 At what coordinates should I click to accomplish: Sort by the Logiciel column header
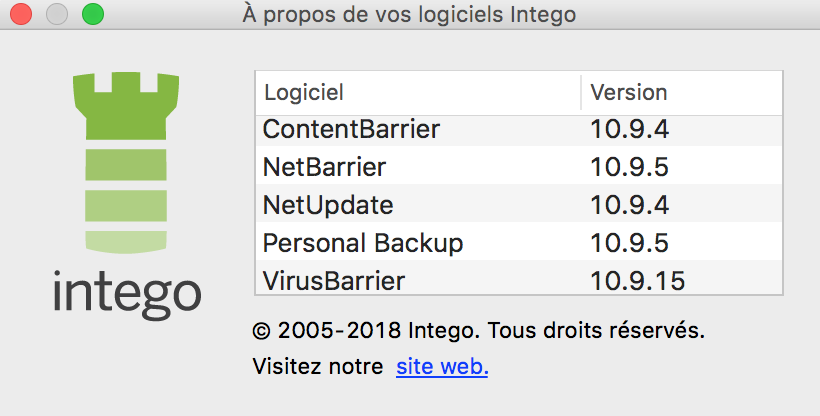point(418,93)
